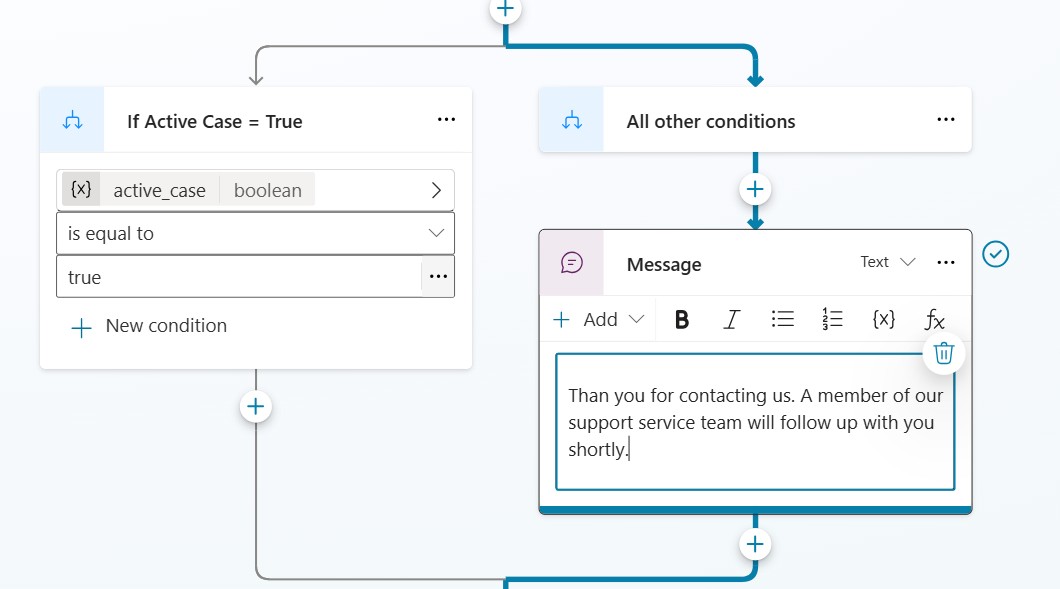Viewport: 1060px width, 589px height.
Task: Open the All other conditions options menu
Action: pyautogui.click(x=946, y=120)
